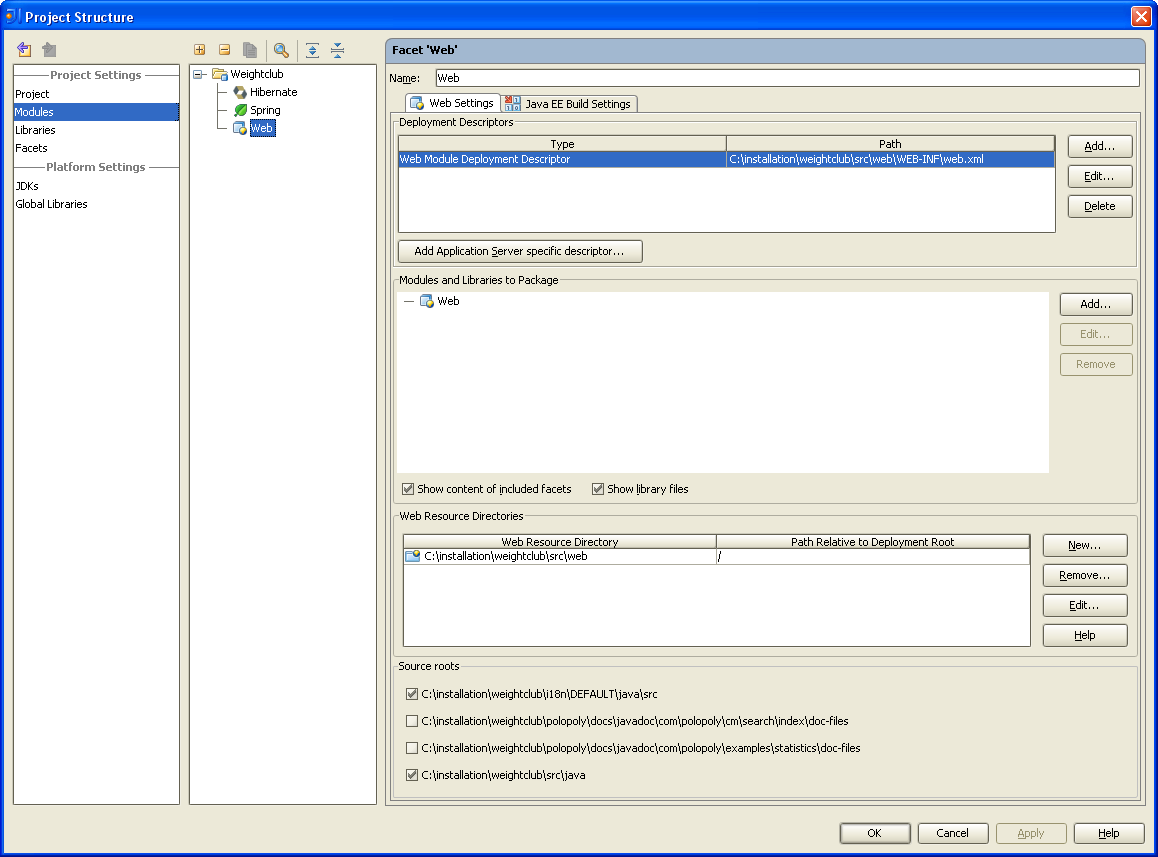Switch to Java EE Build Settings tab
Screen dimensions: 1158x857
pyautogui.click(x=569, y=103)
